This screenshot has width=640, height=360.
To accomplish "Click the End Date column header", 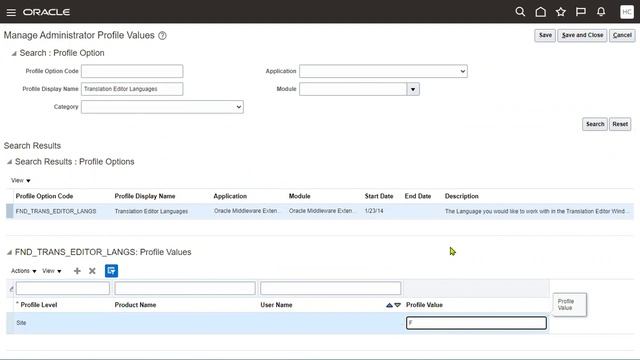I will tap(418, 196).
